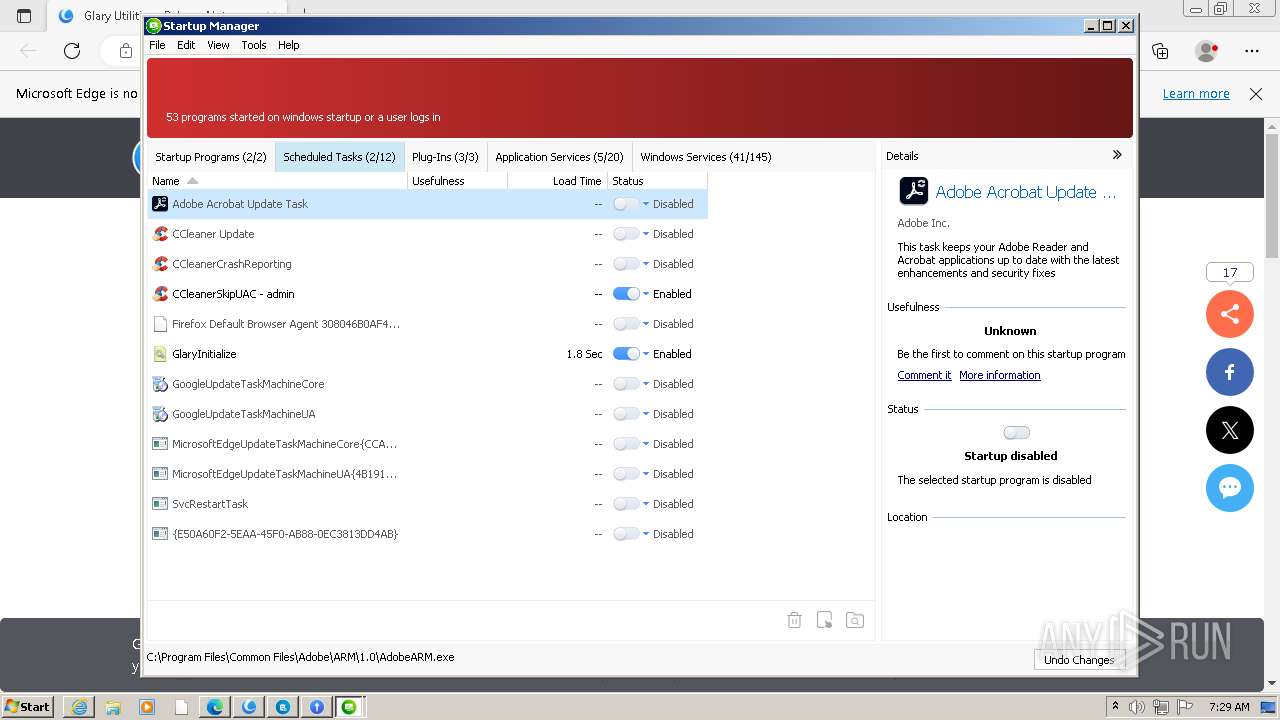Click the Undo Changes button

(1079, 660)
